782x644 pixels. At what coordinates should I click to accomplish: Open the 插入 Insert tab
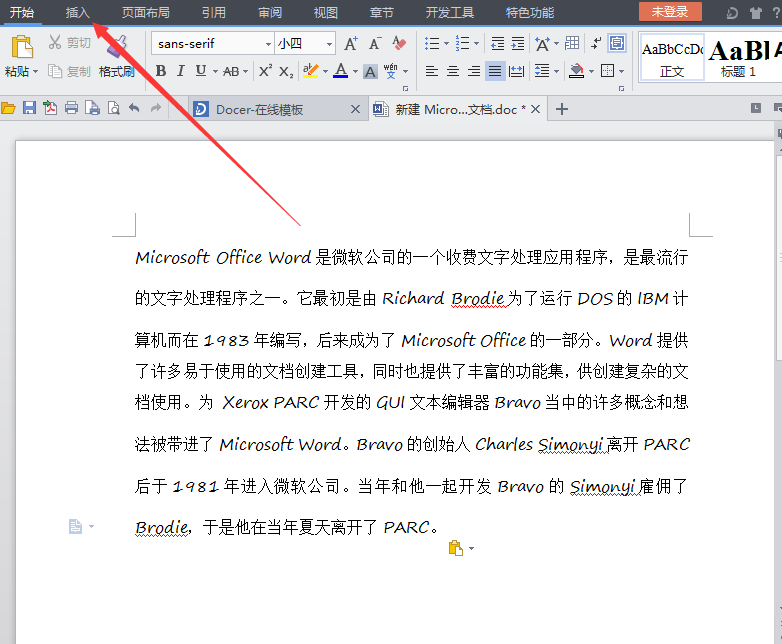pyautogui.click(x=78, y=12)
